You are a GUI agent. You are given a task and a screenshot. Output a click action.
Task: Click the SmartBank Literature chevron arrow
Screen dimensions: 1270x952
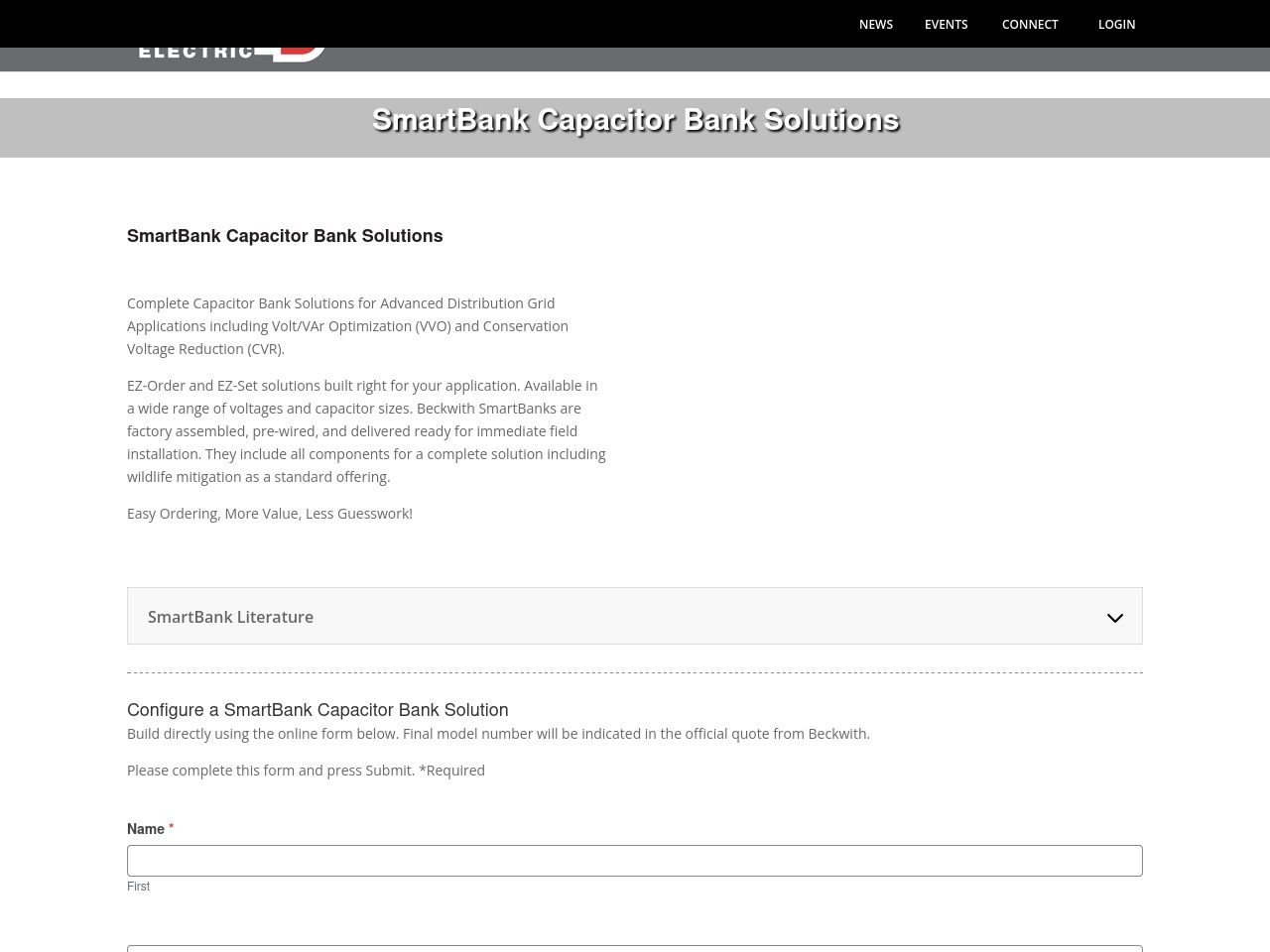pyautogui.click(x=1115, y=618)
